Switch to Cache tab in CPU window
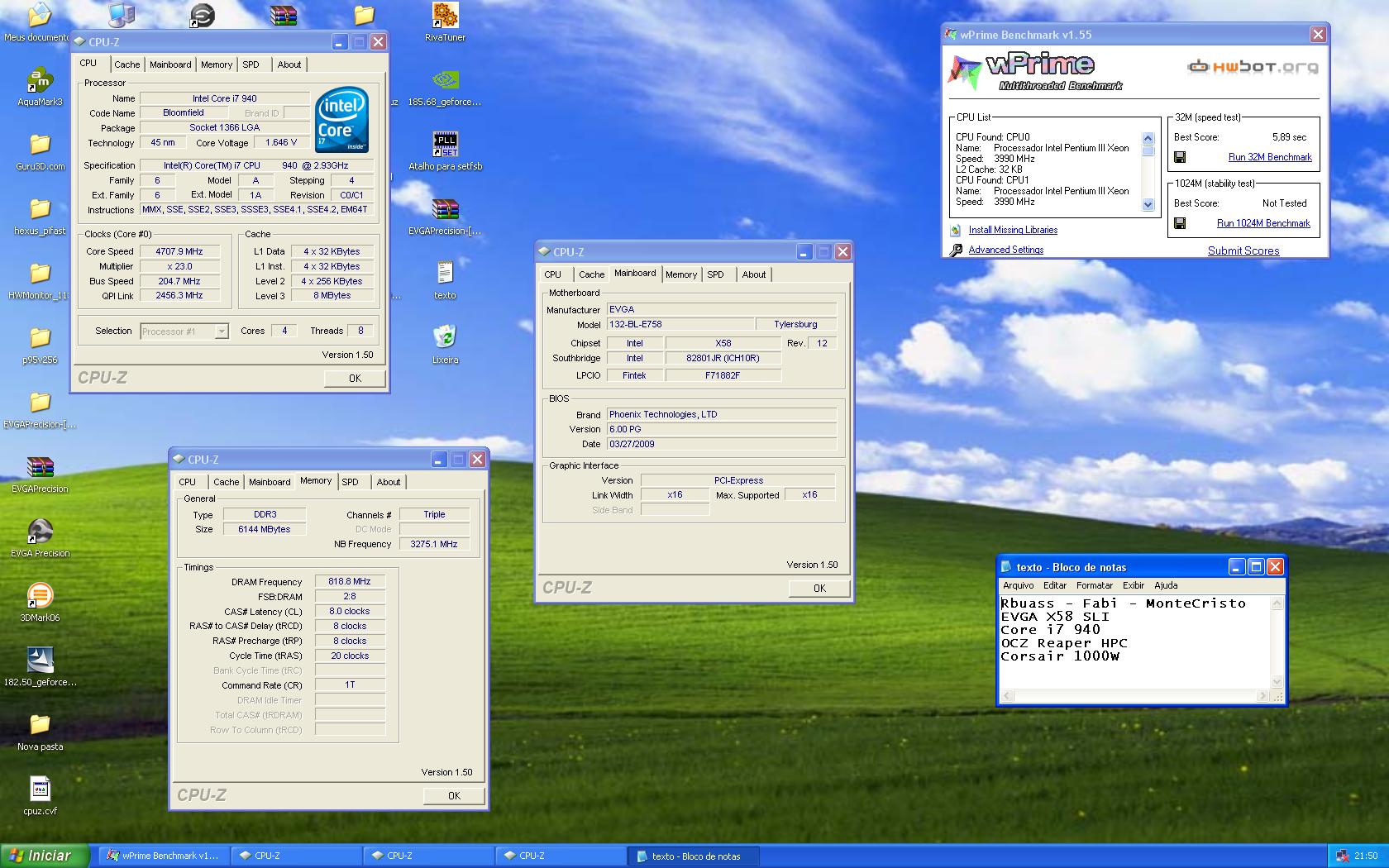Viewport: 1389px width, 868px height. (x=127, y=64)
